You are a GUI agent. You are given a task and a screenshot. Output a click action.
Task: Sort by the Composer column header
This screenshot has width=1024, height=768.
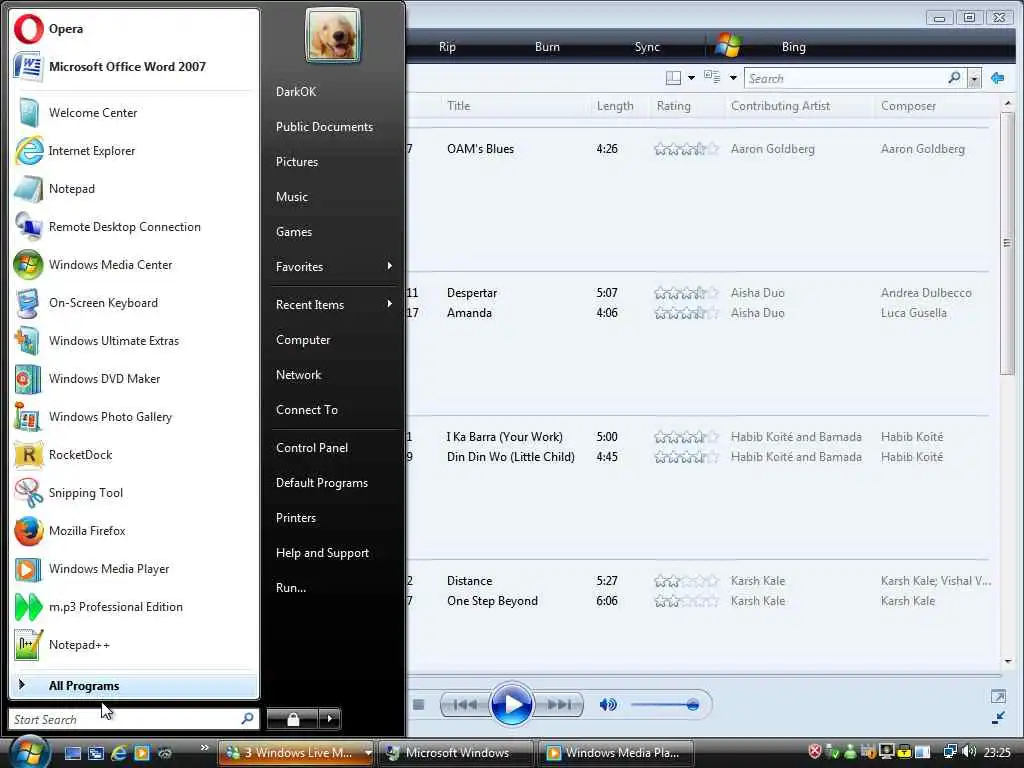908,106
